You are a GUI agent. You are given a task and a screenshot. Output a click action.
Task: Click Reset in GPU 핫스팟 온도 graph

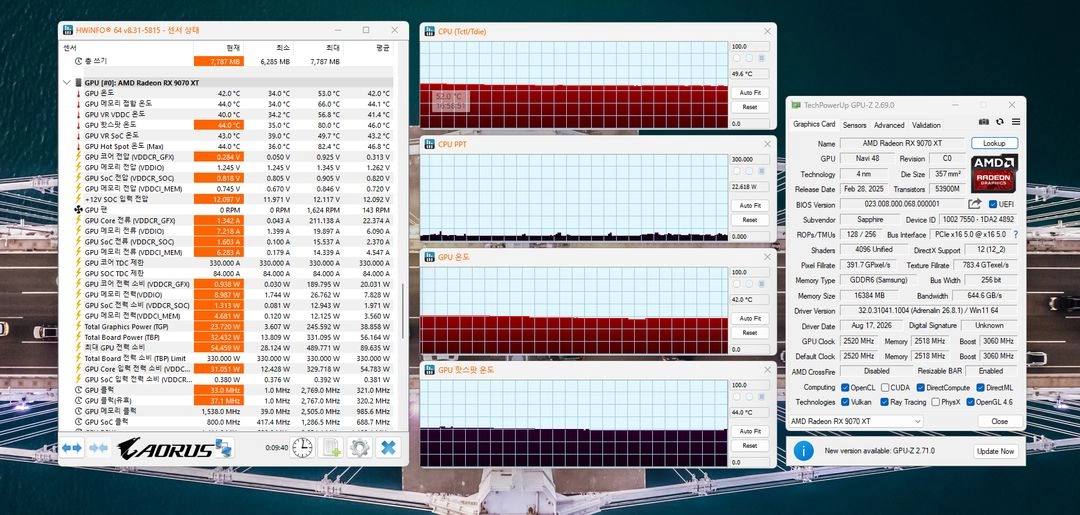749,445
